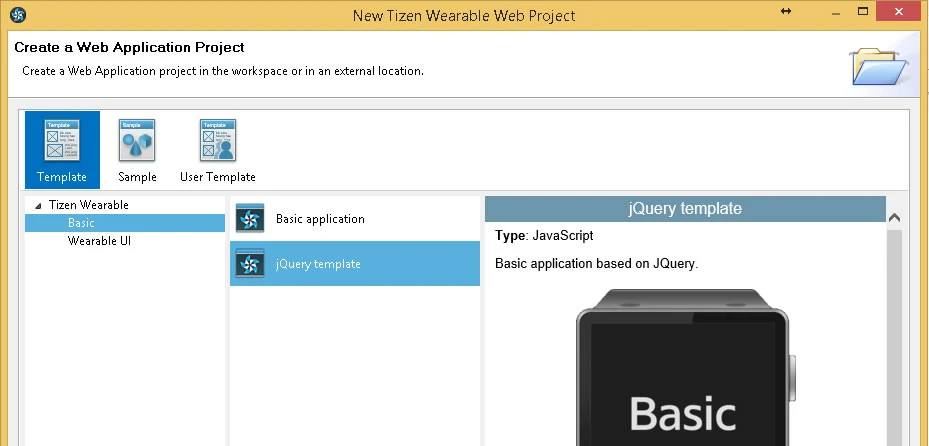This screenshot has width=929, height=446.
Task: Click the Basic application pinwheel icon
Action: 249,219
